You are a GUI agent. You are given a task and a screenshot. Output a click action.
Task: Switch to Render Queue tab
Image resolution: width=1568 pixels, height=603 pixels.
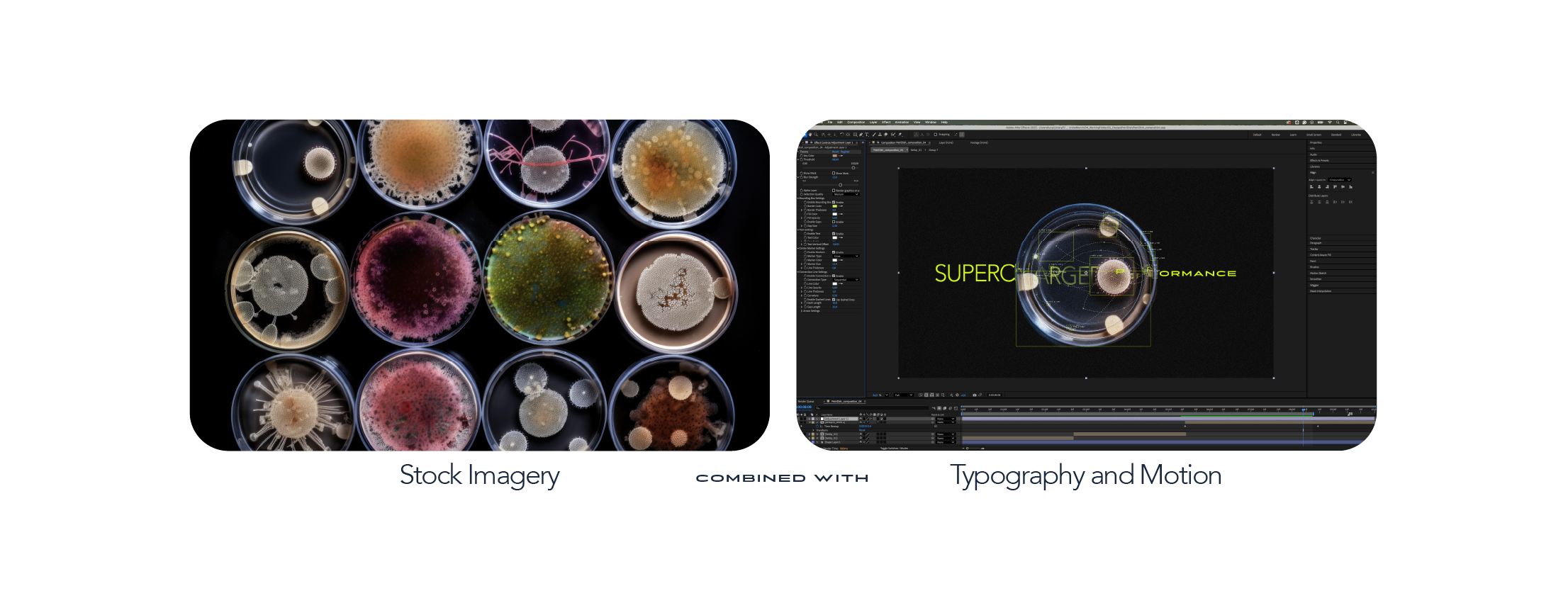point(806,402)
